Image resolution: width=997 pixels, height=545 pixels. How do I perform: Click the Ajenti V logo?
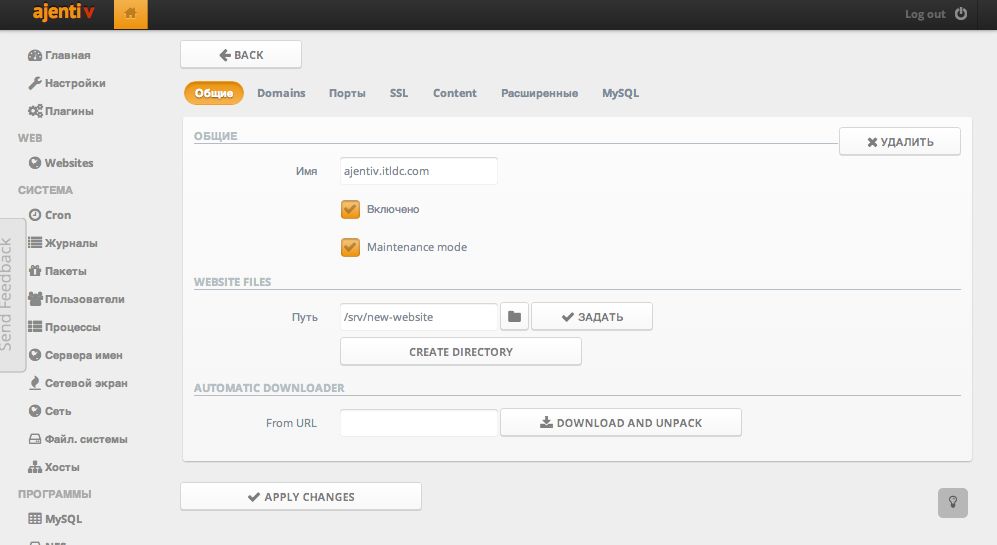click(64, 13)
